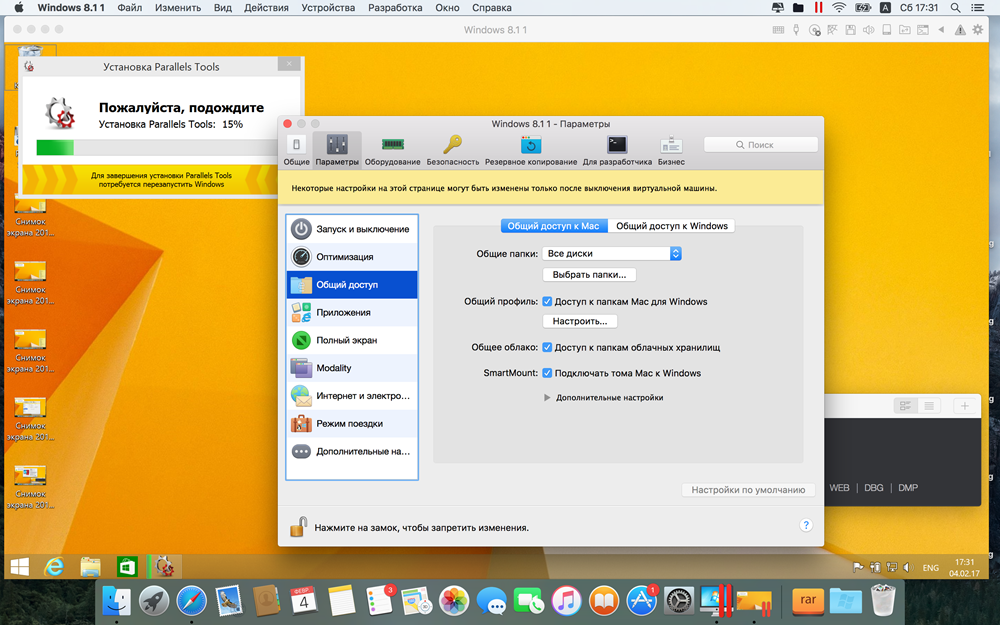Click the Parallels red bars menu bar icon
1000x625 pixels.
click(818, 8)
